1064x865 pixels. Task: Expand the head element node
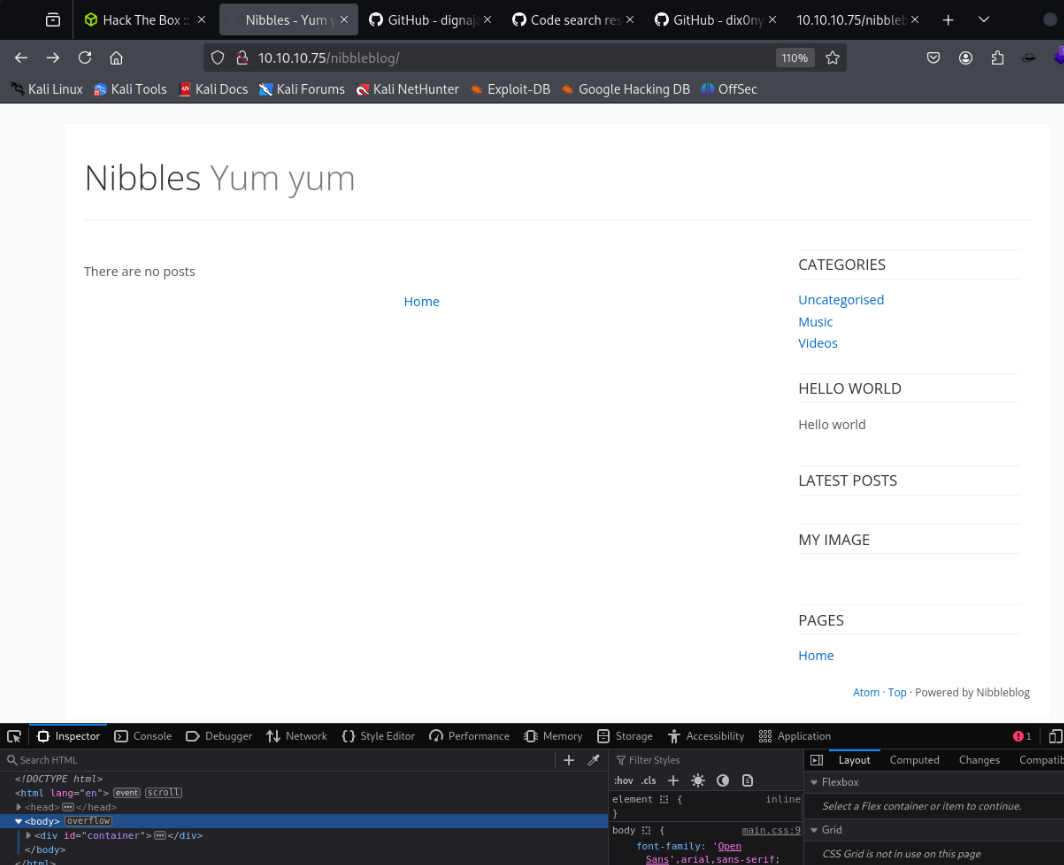click(x=20, y=807)
